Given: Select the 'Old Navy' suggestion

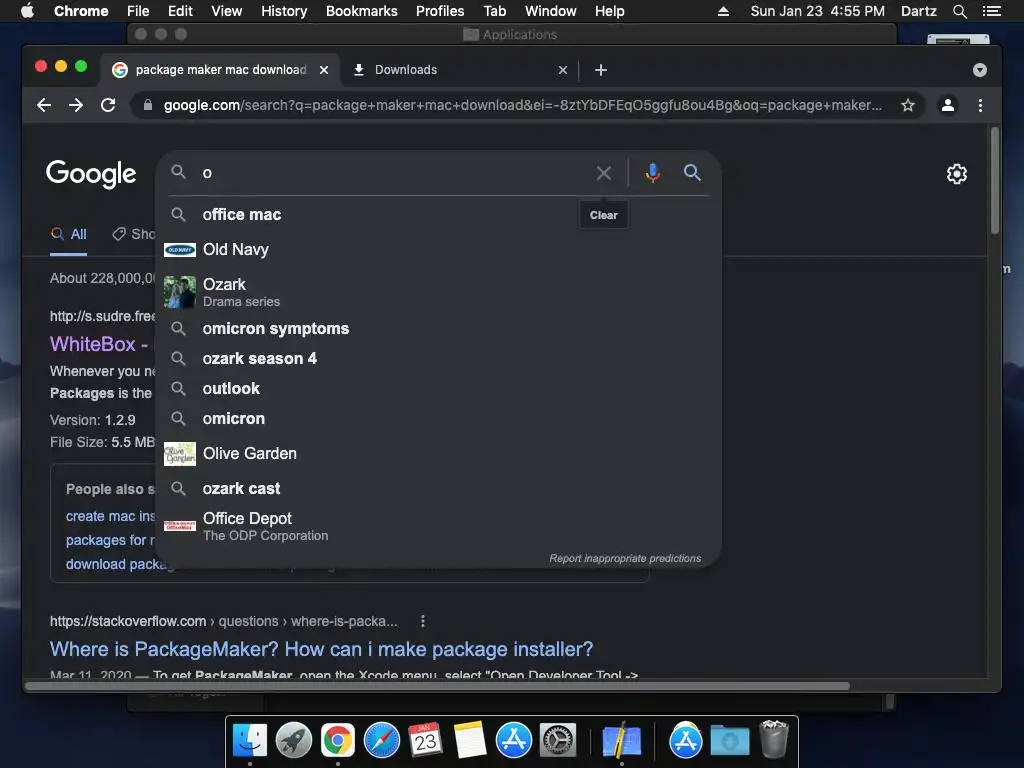Looking at the screenshot, I should click(x=438, y=249).
